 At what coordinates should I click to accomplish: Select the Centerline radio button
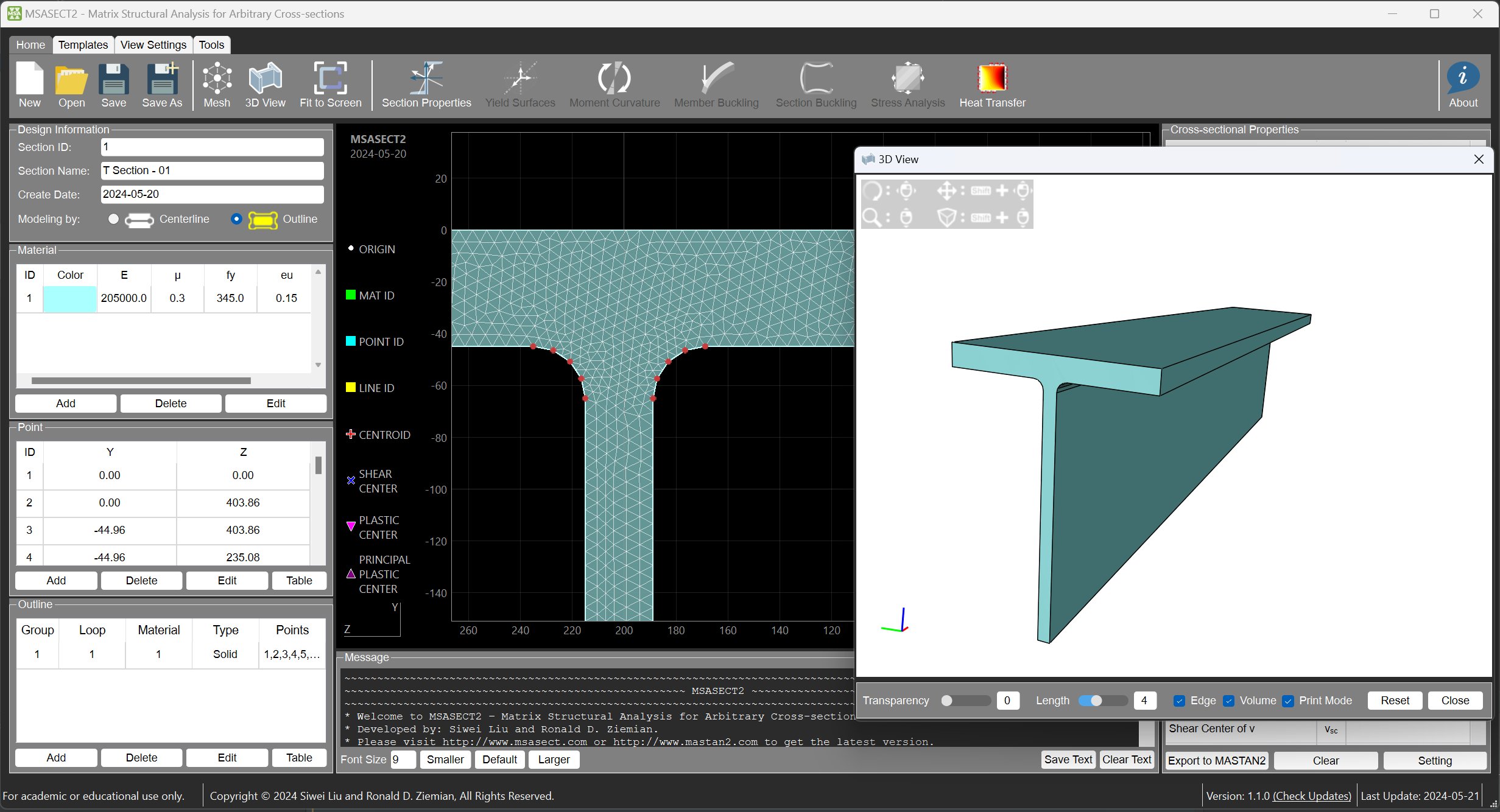pyautogui.click(x=113, y=219)
